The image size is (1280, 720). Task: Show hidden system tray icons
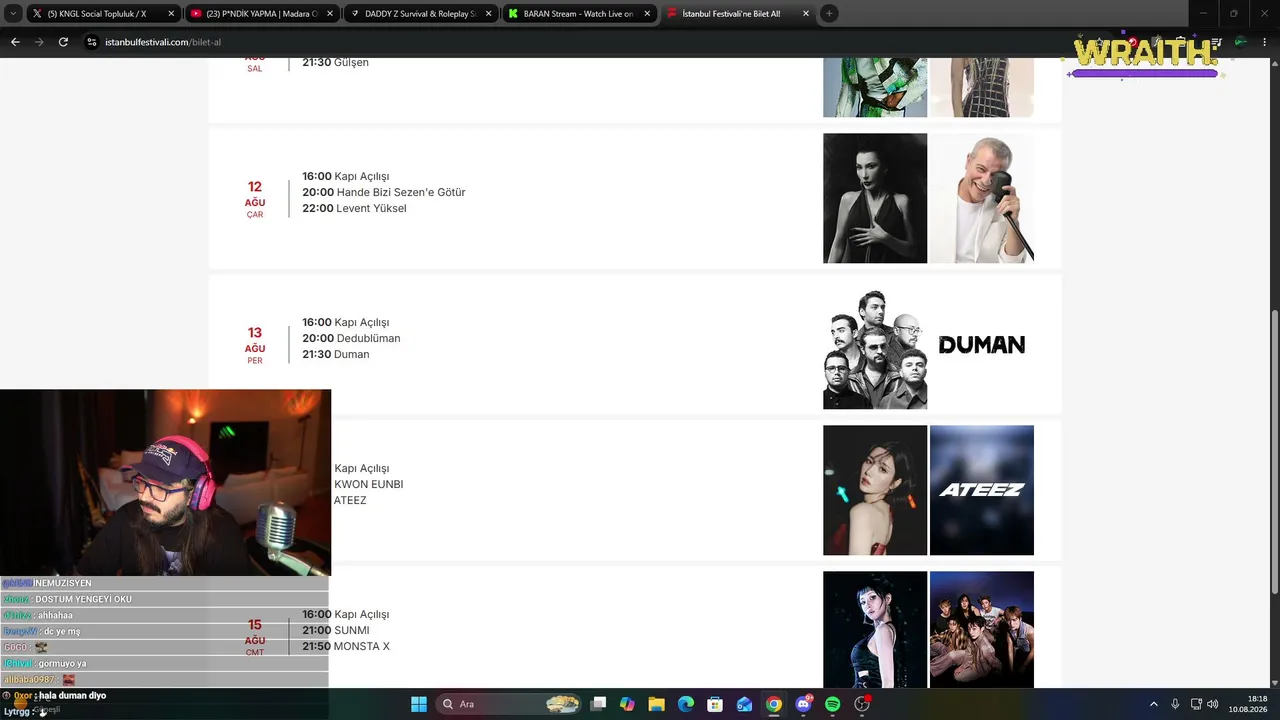(x=1153, y=704)
